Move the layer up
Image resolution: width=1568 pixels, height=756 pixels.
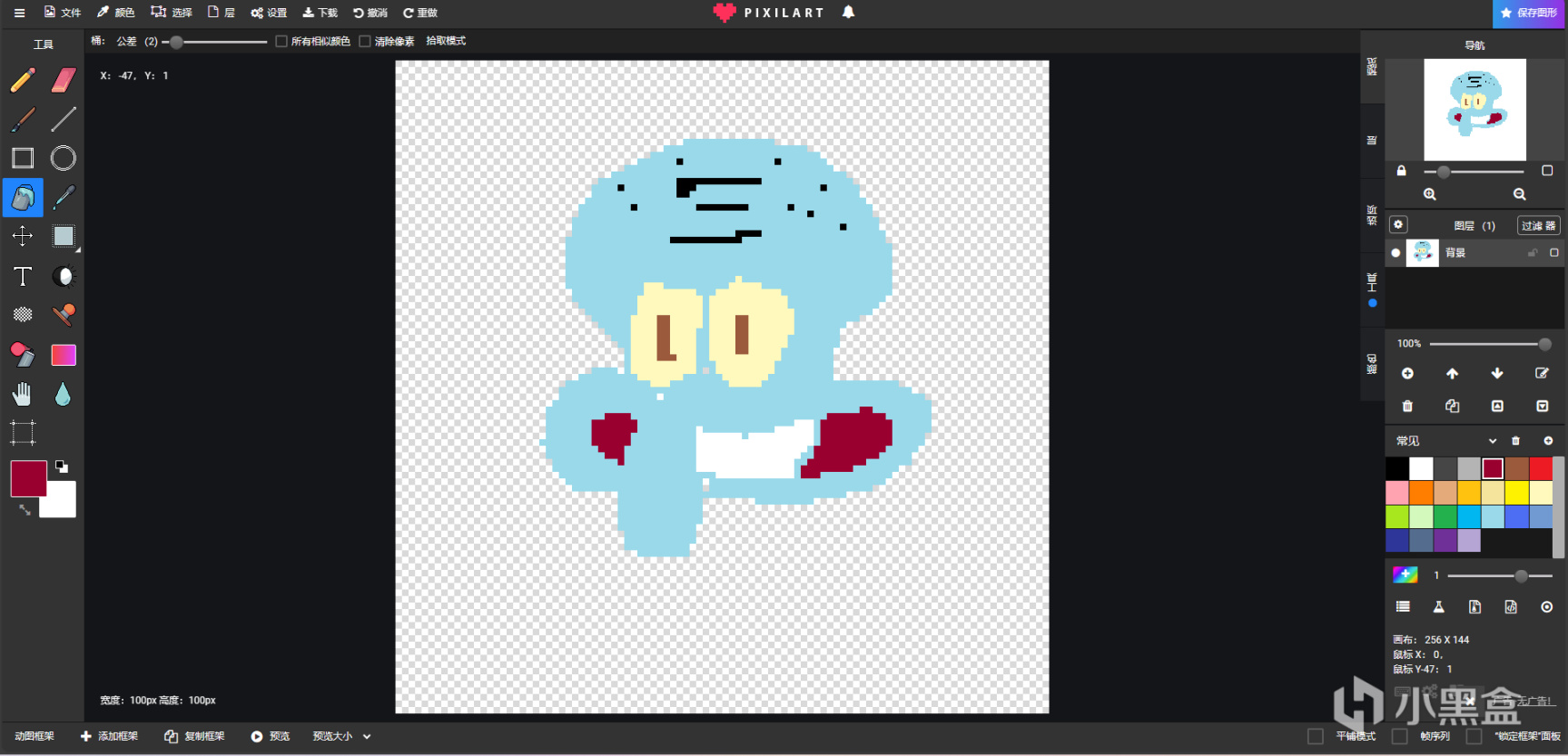[x=1453, y=373]
